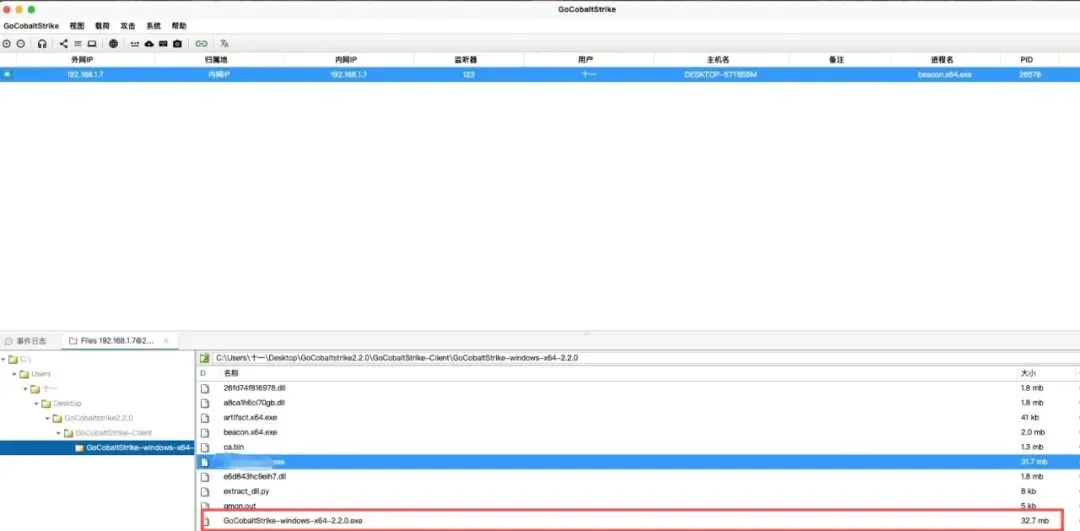Image resolution: width=1080 pixels, height=531 pixels.
Task: Click the cloud download toolbar icon
Action: click(x=149, y=43)
